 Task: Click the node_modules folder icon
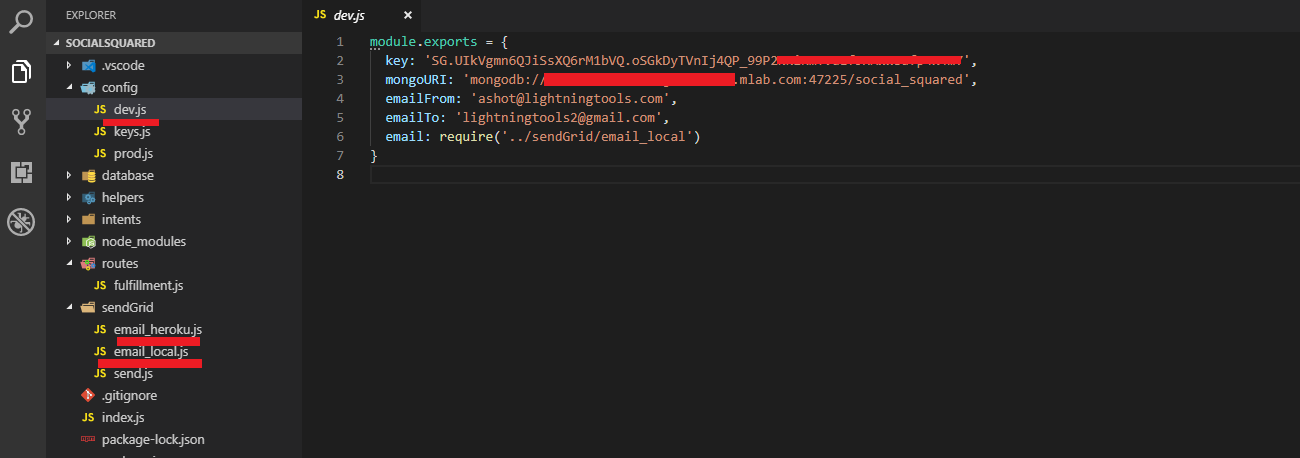point(88,241)
